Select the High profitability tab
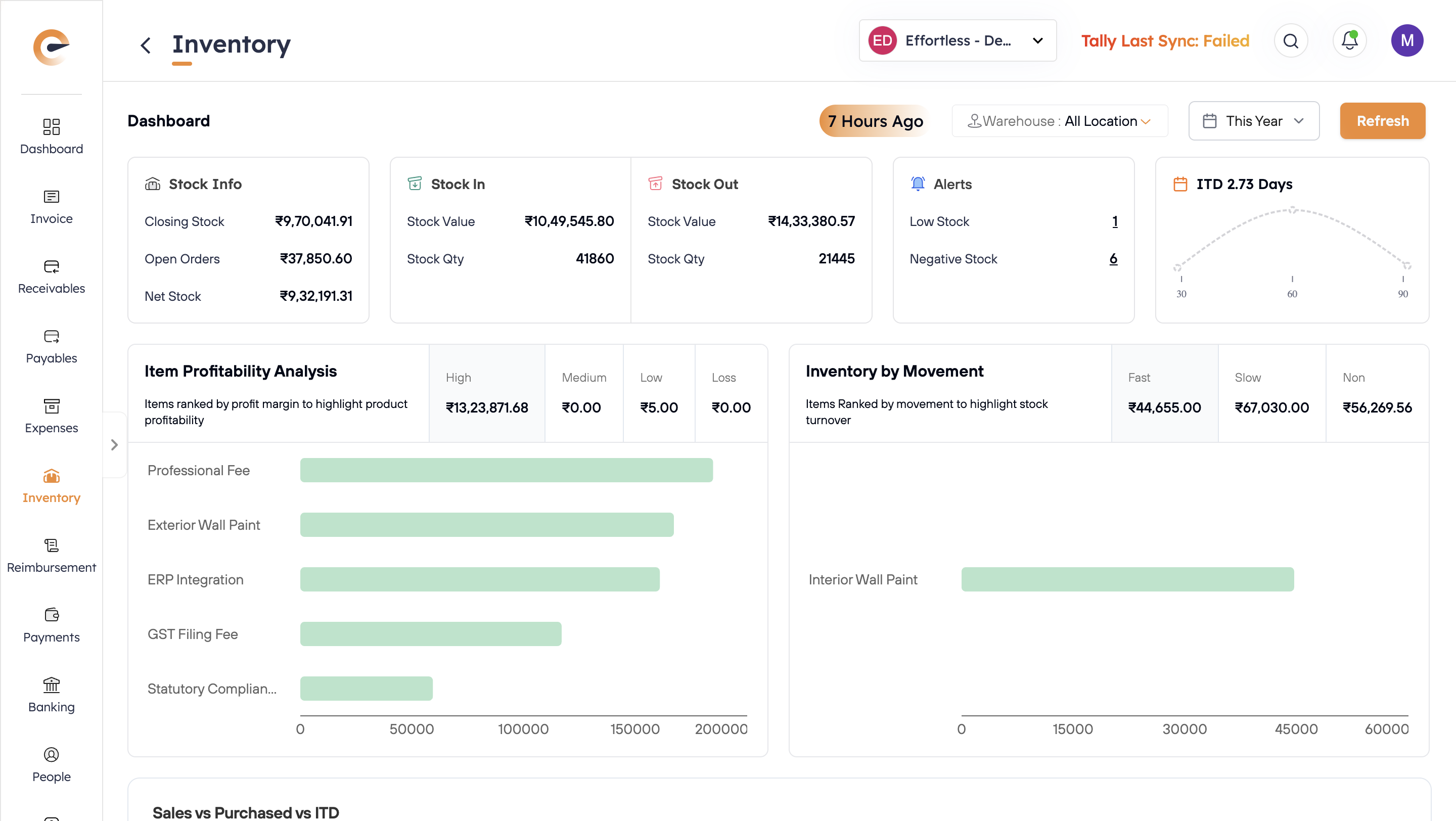Image resolution: width=1456 pixels, height=821 pixels. point(486,393)
